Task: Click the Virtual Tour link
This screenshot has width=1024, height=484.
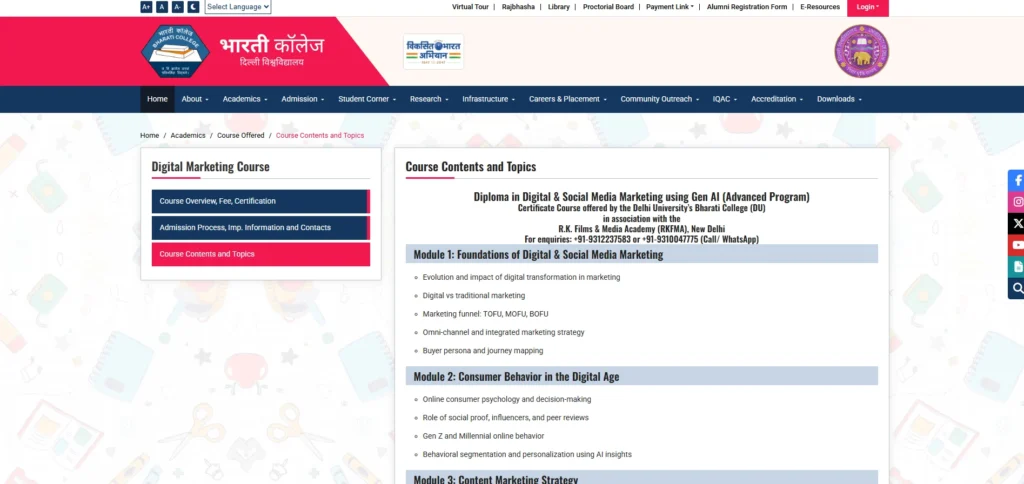Action: pyautogui.click(x=470, y=7)
